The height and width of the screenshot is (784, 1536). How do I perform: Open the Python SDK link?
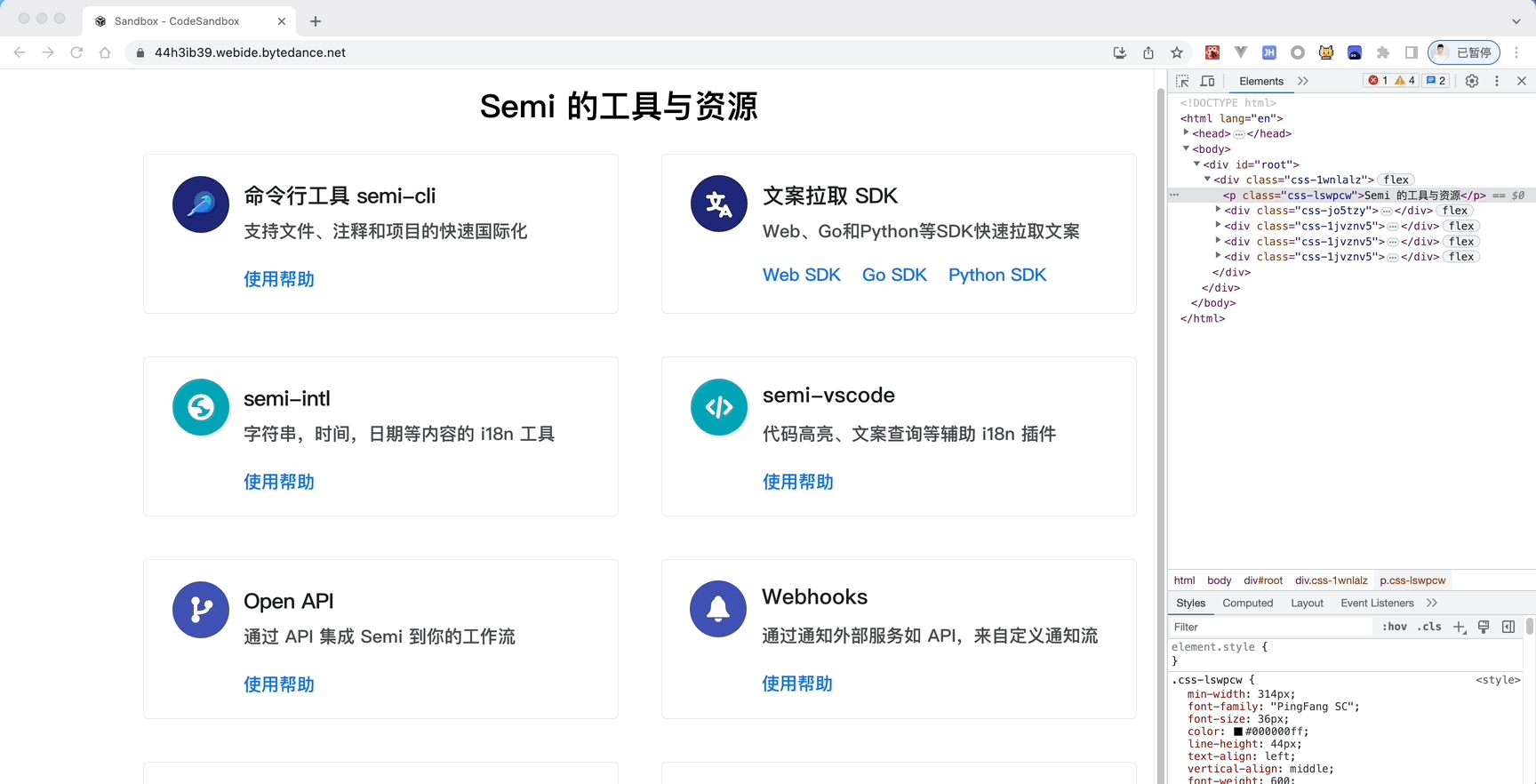(x=996, y=275)
